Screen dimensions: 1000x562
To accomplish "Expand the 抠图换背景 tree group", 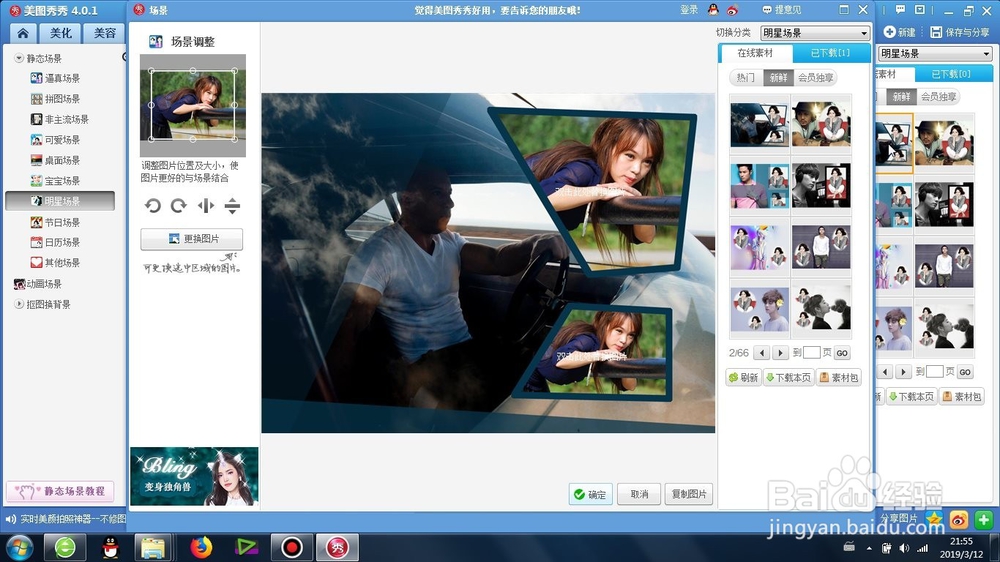I will (x=19, y=304).
